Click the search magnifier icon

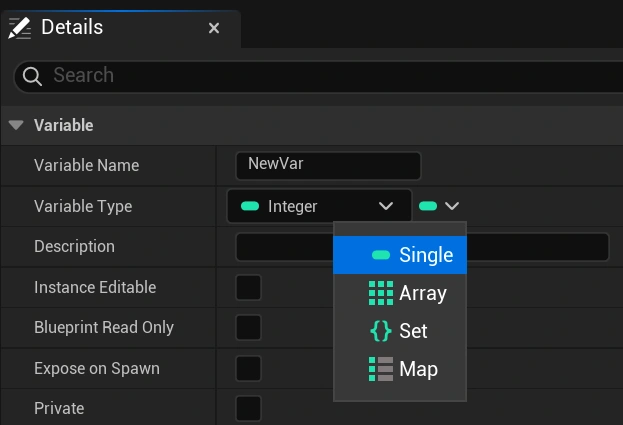[x=32, y=76]
